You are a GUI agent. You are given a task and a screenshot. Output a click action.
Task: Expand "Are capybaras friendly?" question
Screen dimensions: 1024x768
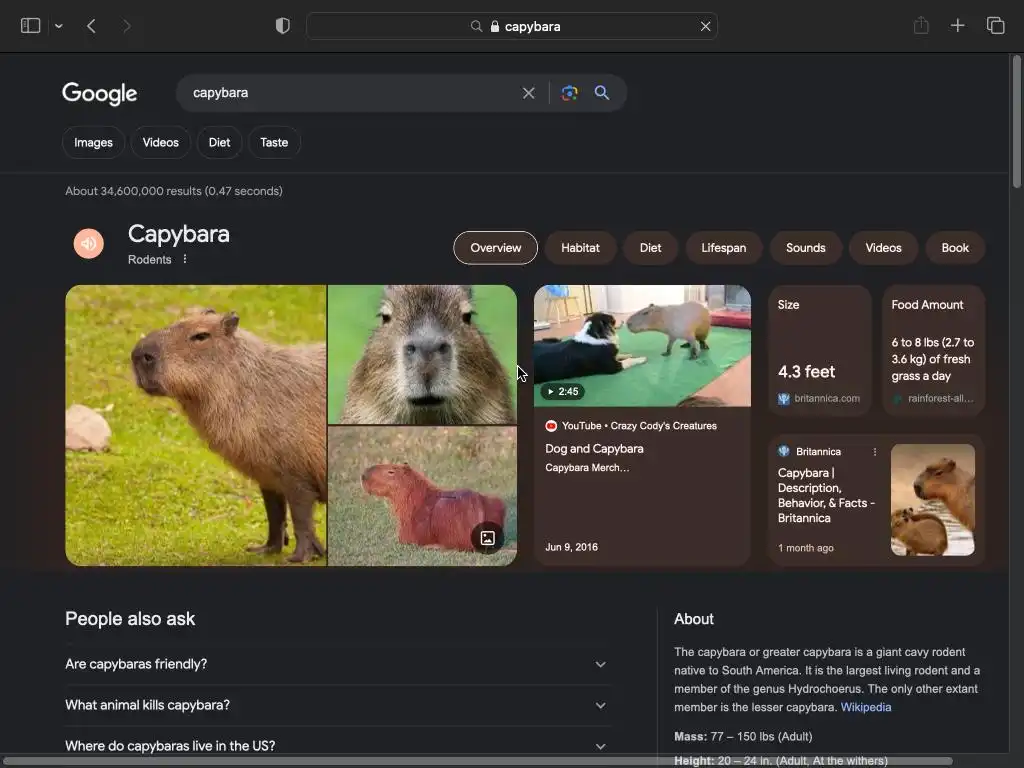pos(338,664)
